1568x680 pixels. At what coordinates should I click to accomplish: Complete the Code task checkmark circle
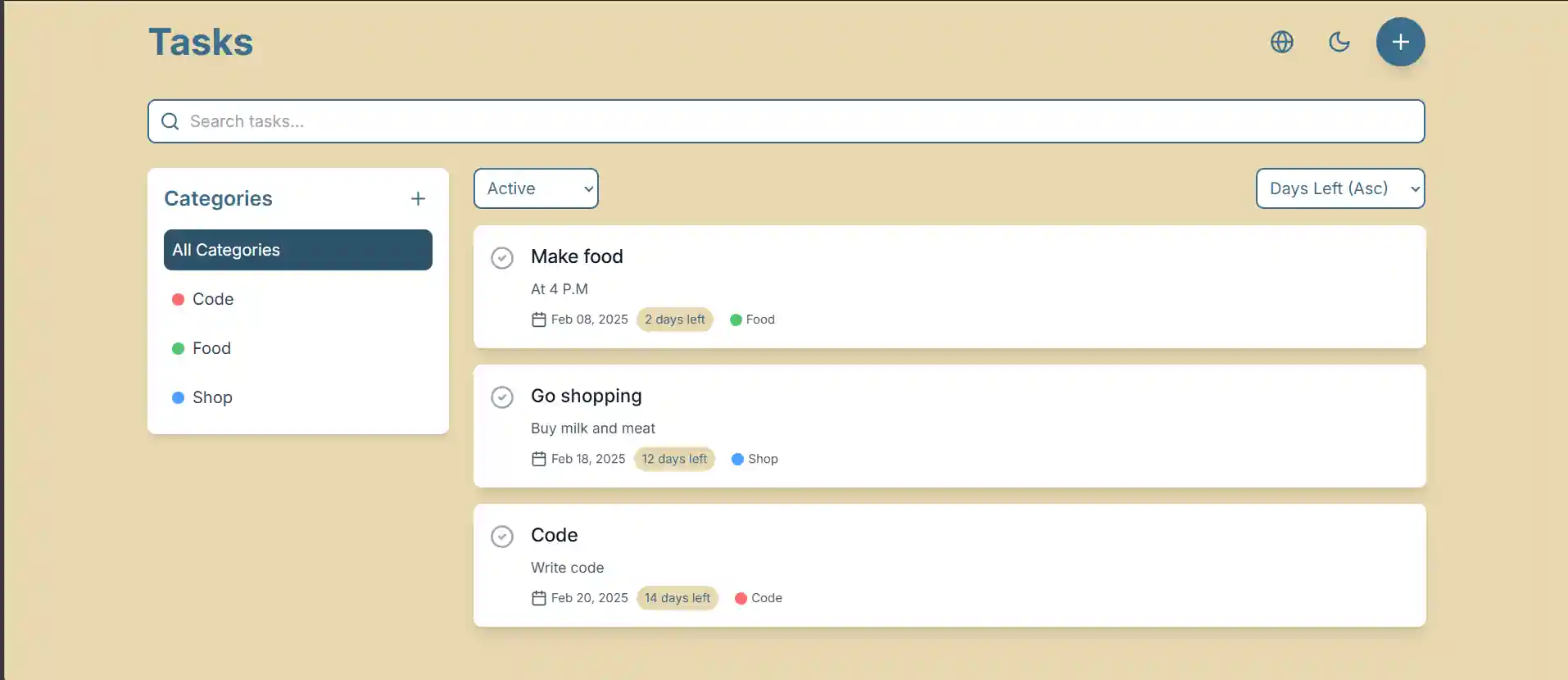502,537
